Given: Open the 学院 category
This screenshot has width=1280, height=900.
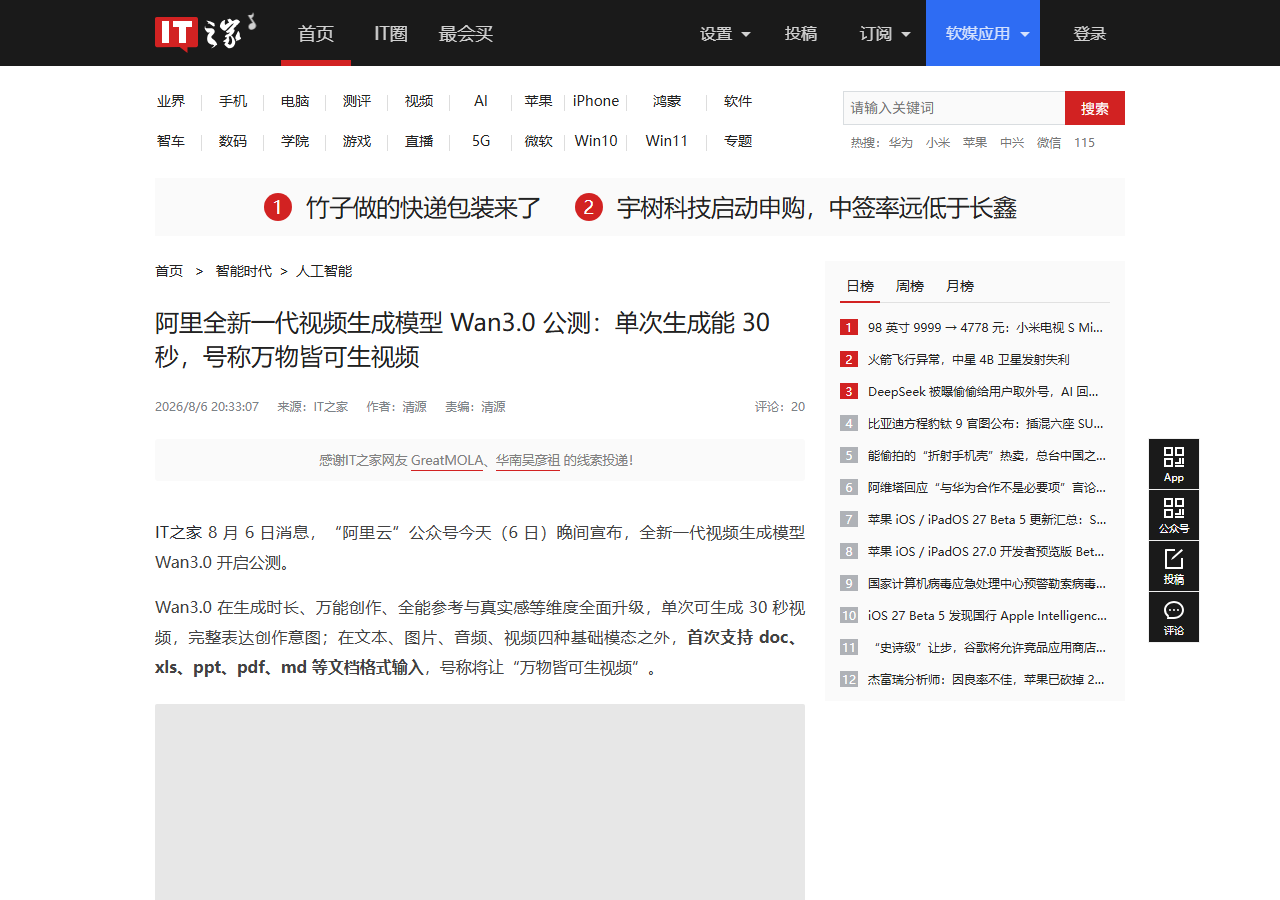Looking at the screenshot, I should pyautogui.click(x=295, y=141).
